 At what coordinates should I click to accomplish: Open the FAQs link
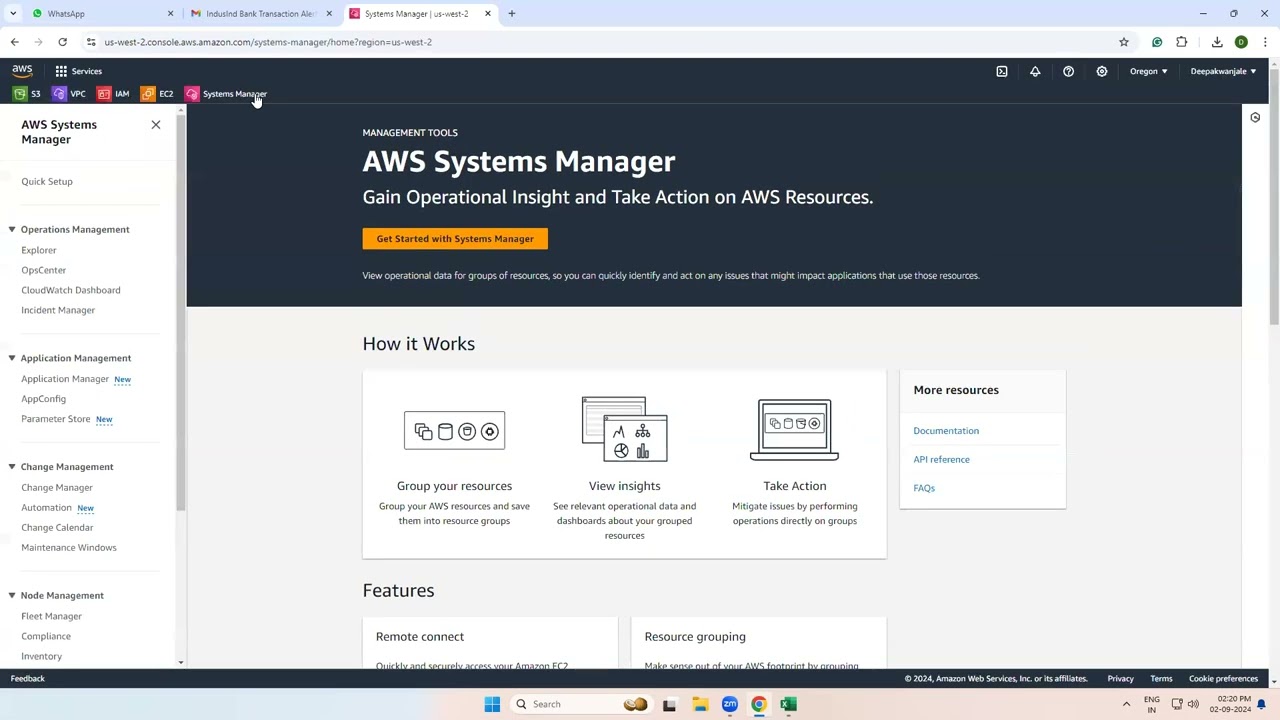point(924,488)
